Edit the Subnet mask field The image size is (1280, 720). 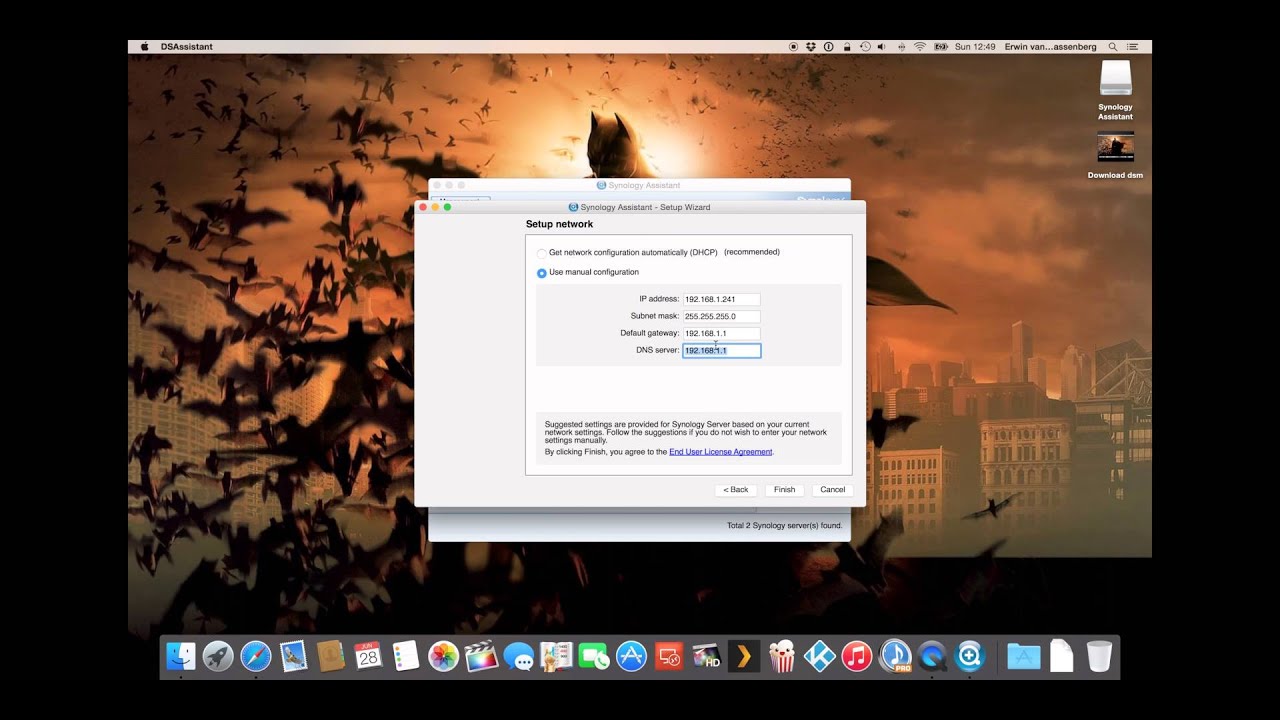pos(721,316)
